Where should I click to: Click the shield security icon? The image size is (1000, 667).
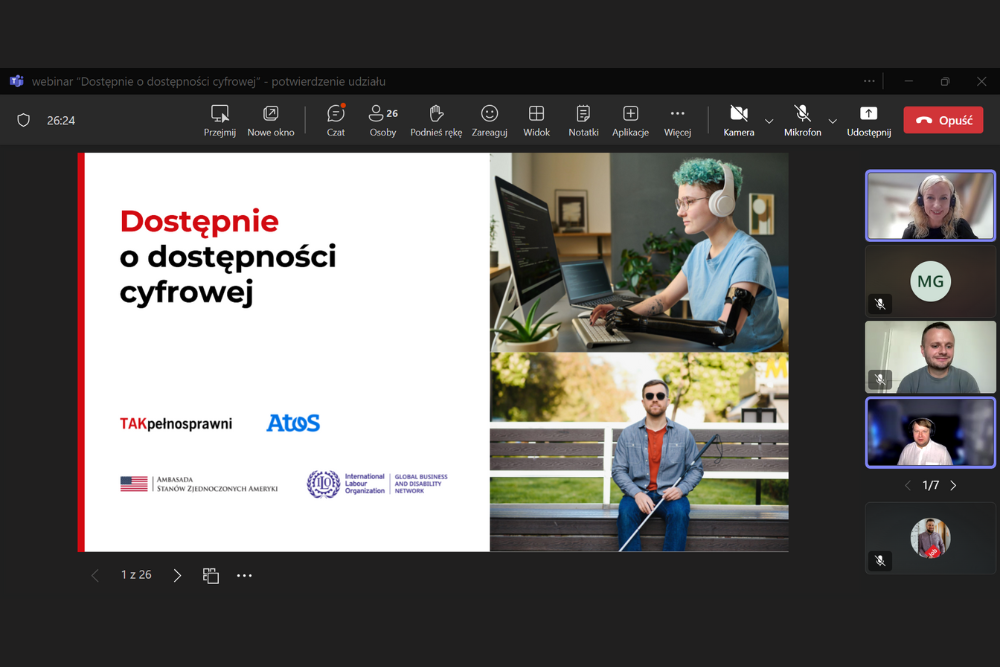24,120
